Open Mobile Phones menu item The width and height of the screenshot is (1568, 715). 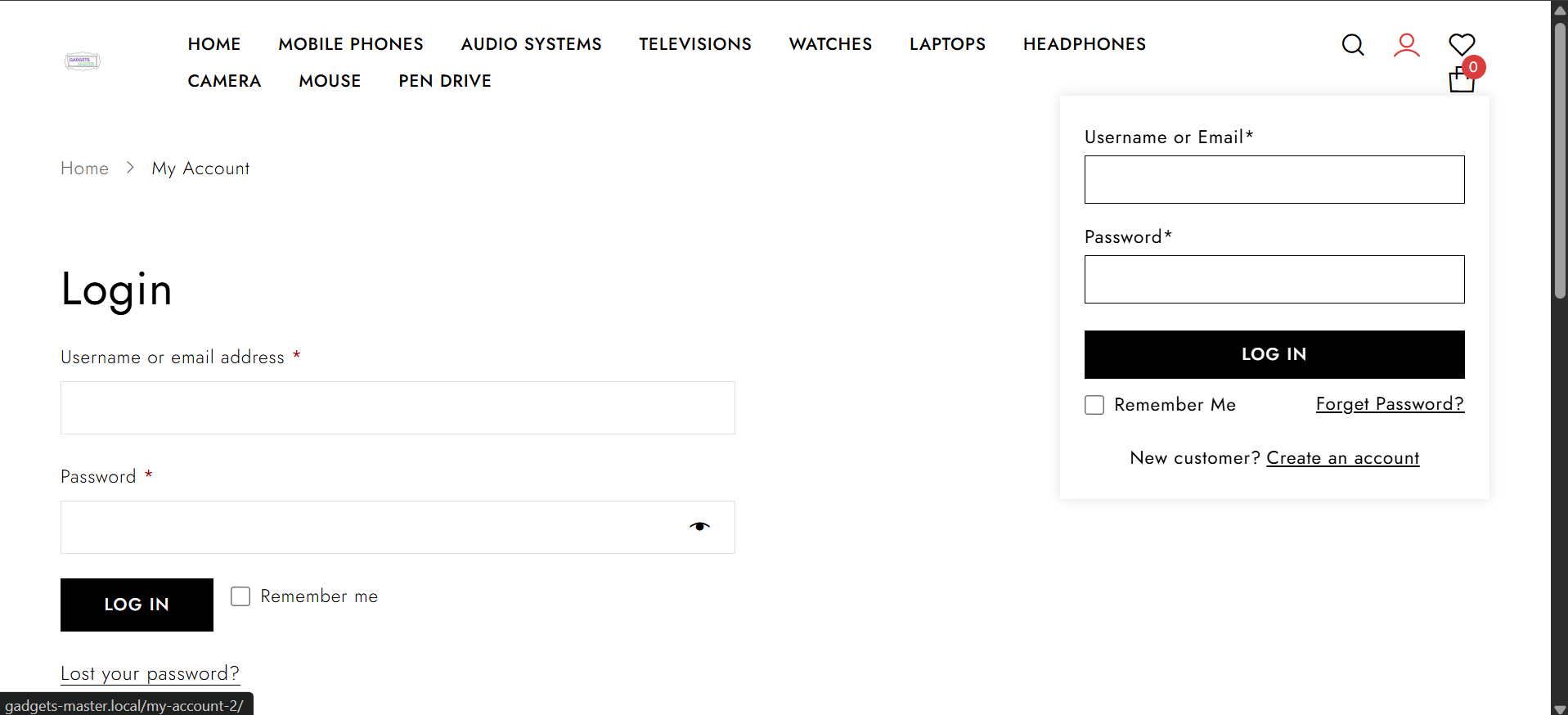[x=351, y=44]
